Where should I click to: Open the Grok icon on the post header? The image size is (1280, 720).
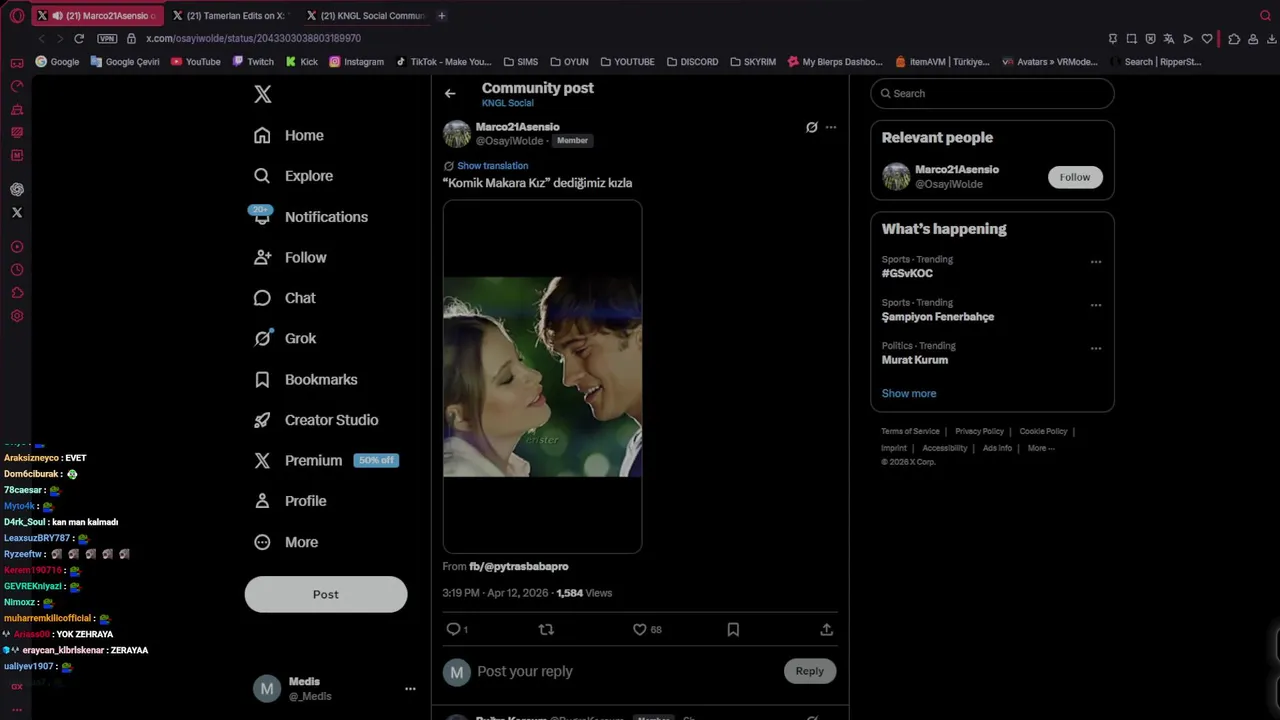(x=812, y=127)
